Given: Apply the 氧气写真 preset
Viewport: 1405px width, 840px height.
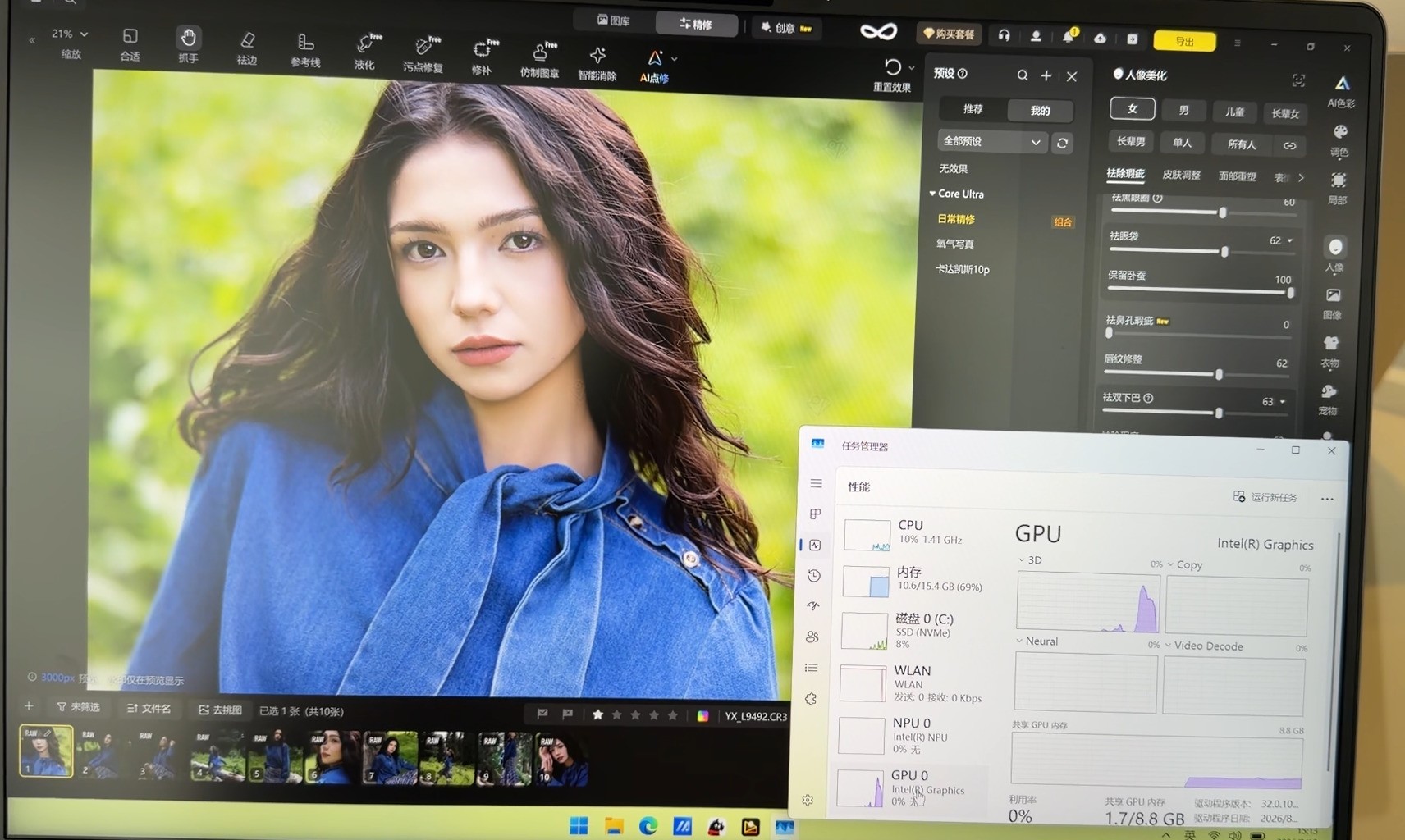Looking at the screenshot, I should click(x=955, y=244).
